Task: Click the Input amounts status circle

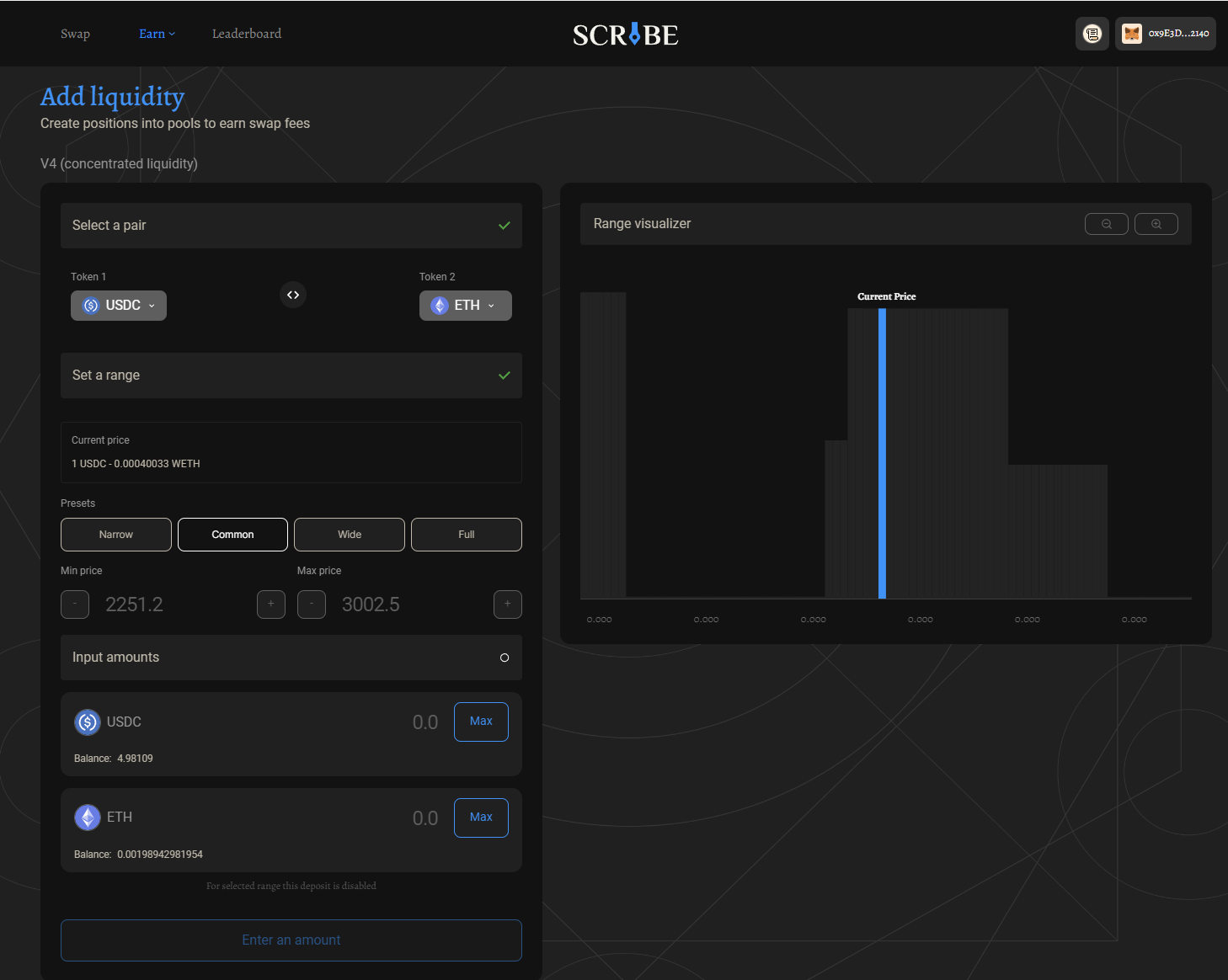Action: click(505, 658)
